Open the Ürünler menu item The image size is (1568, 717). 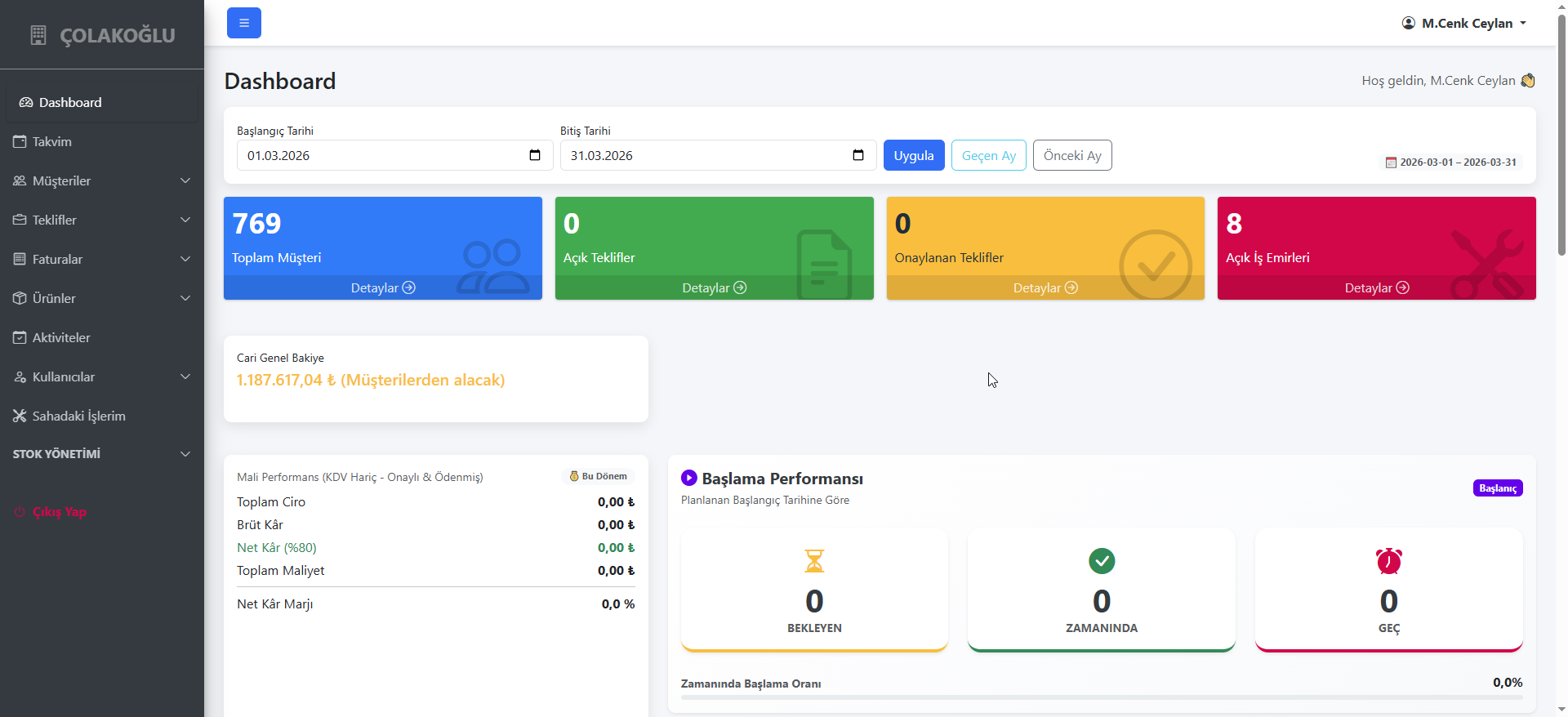click(102, 298)
